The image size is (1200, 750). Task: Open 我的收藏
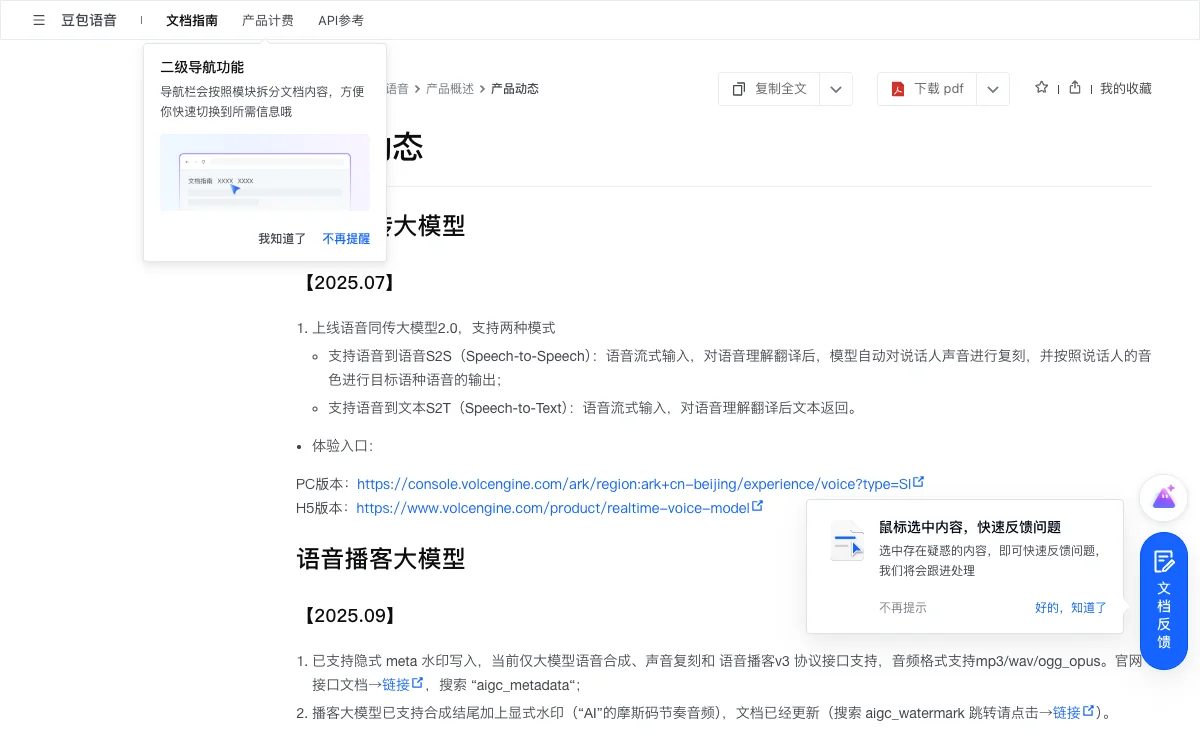pos(1126,89)
